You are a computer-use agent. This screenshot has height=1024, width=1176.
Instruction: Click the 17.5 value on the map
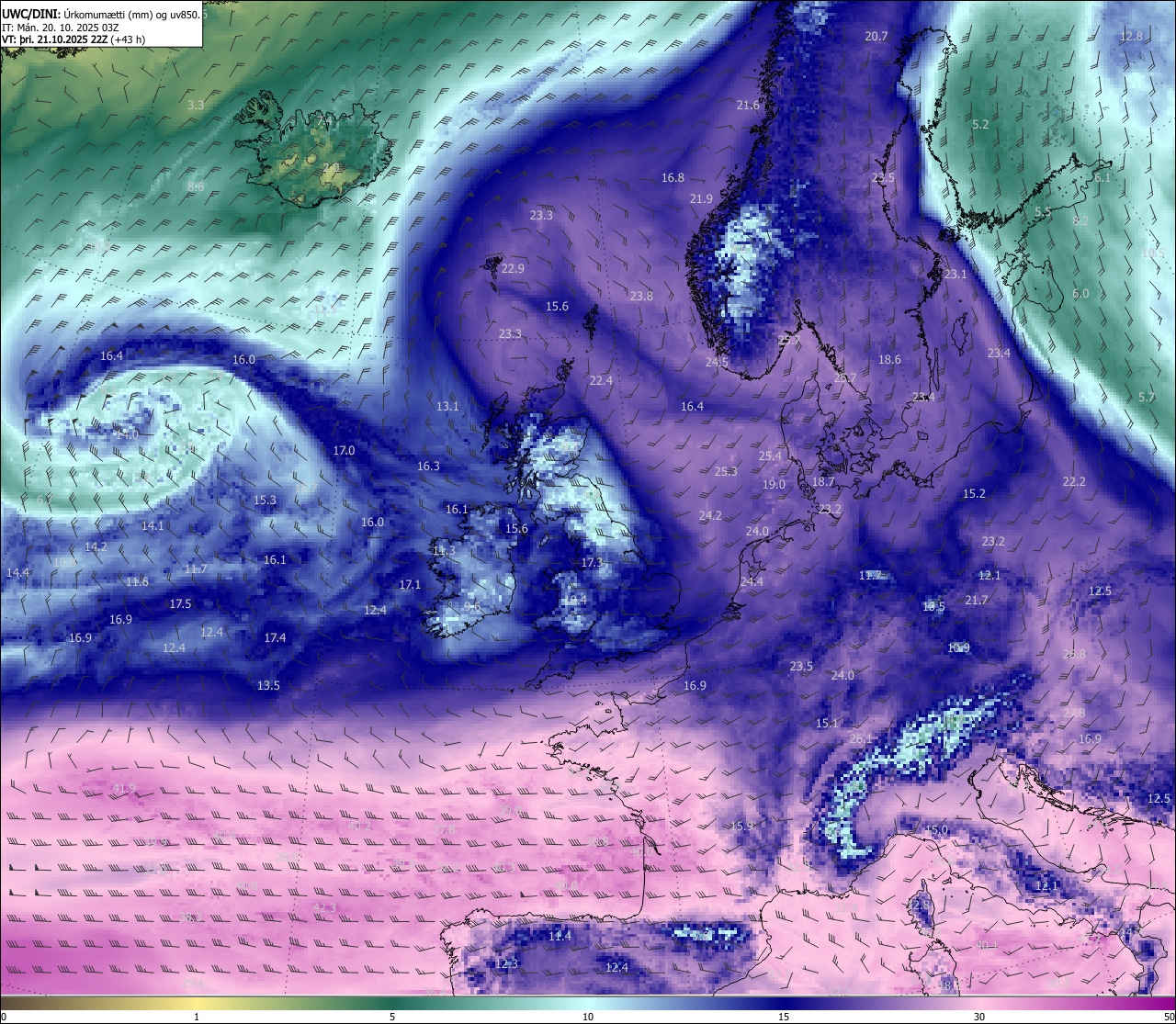pos(180,604)
